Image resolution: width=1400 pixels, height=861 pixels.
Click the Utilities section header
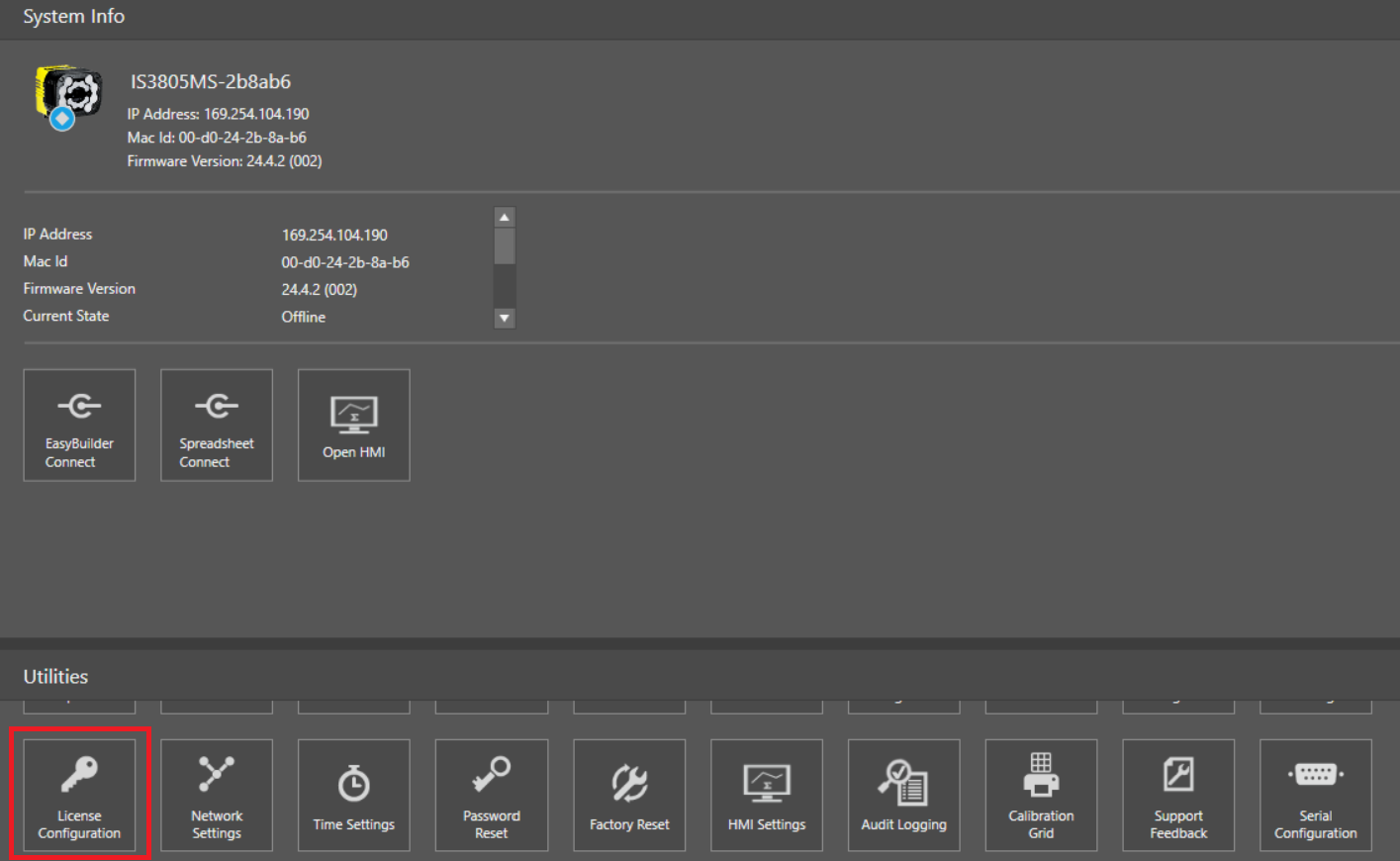55,677
